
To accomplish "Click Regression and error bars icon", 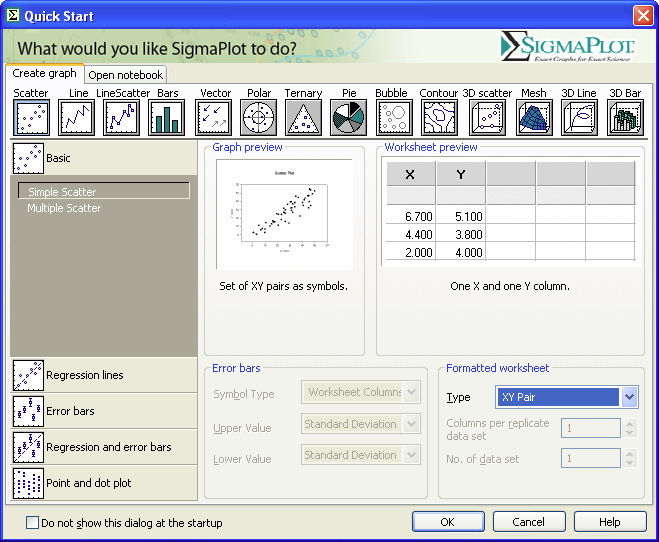I will 28,447.
